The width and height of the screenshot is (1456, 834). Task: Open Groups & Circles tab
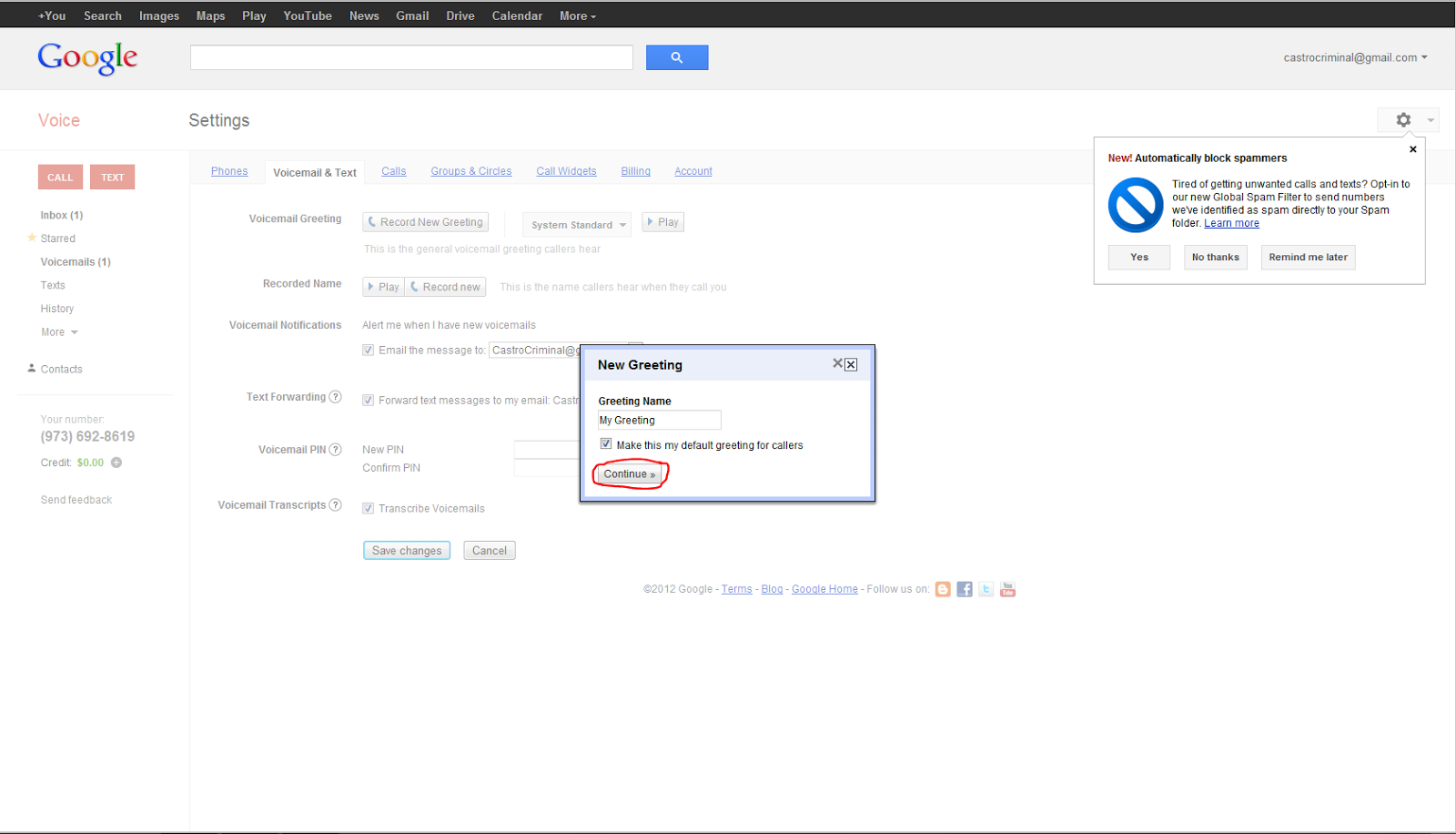(471, 171)
